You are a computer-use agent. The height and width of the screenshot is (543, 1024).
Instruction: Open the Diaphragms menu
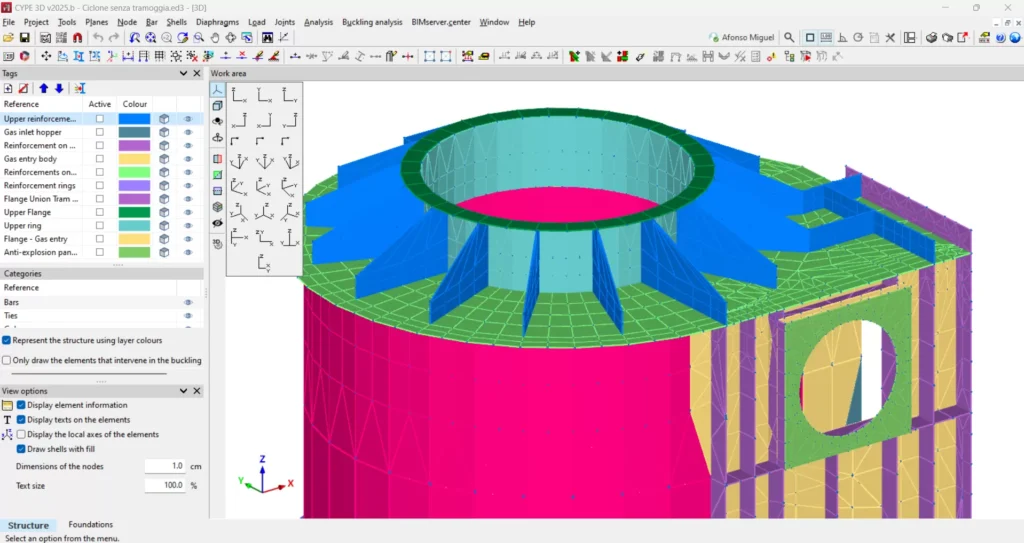[x=217, y=22]
